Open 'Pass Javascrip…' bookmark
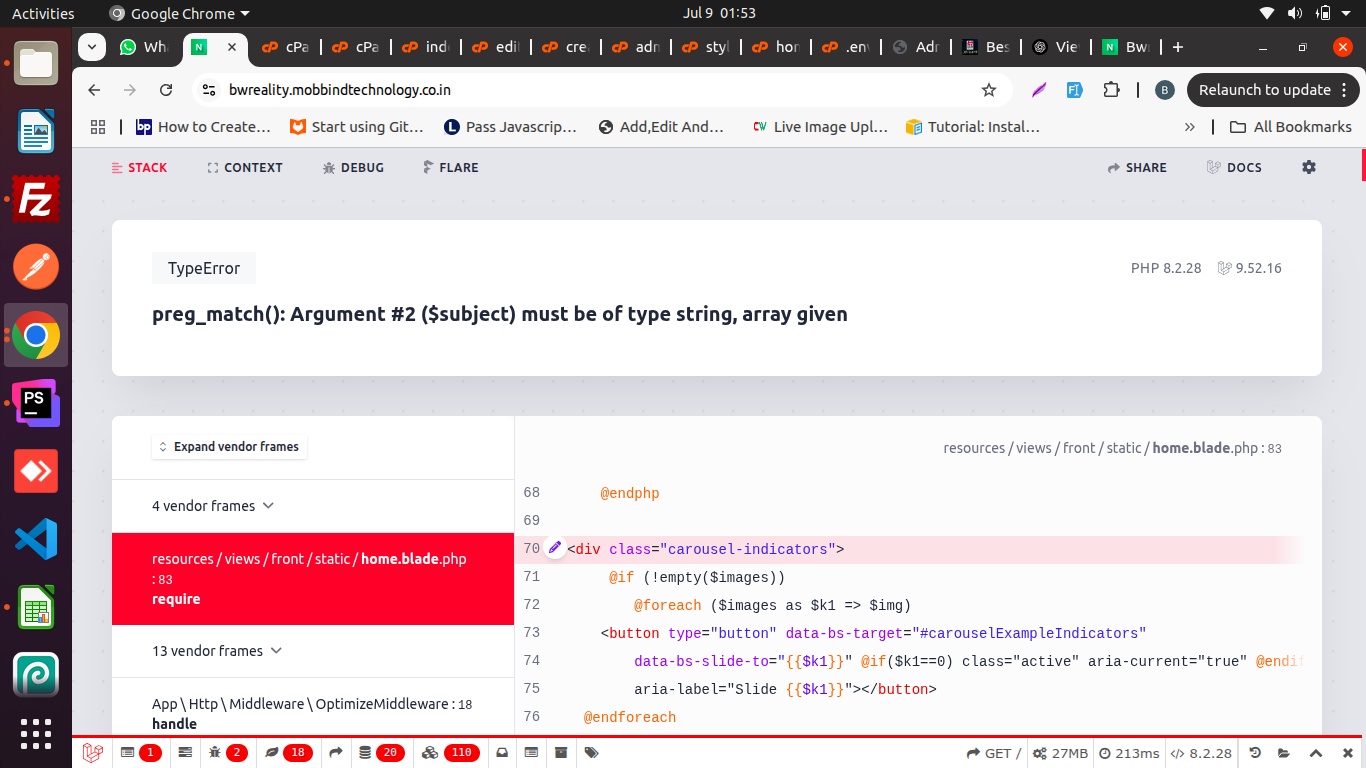This screenshot has width=1366, height=768. (510, 127)
